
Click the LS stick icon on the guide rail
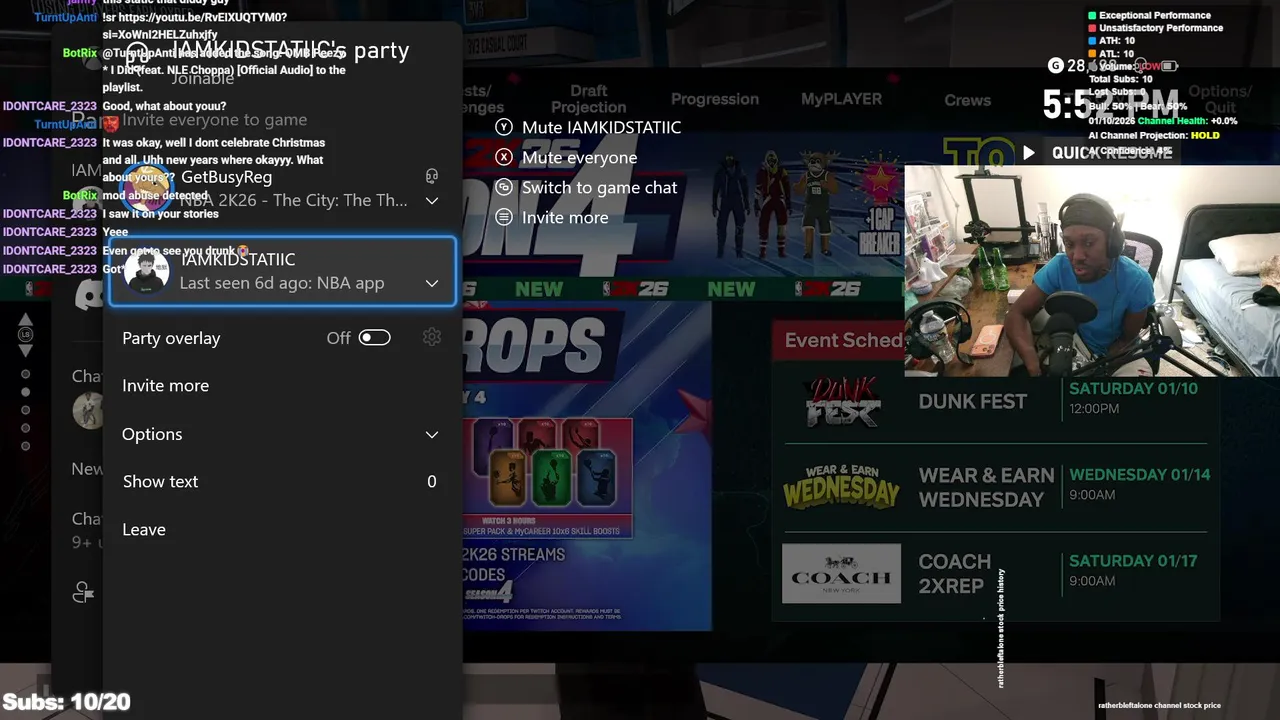click(x=26, y=336)
